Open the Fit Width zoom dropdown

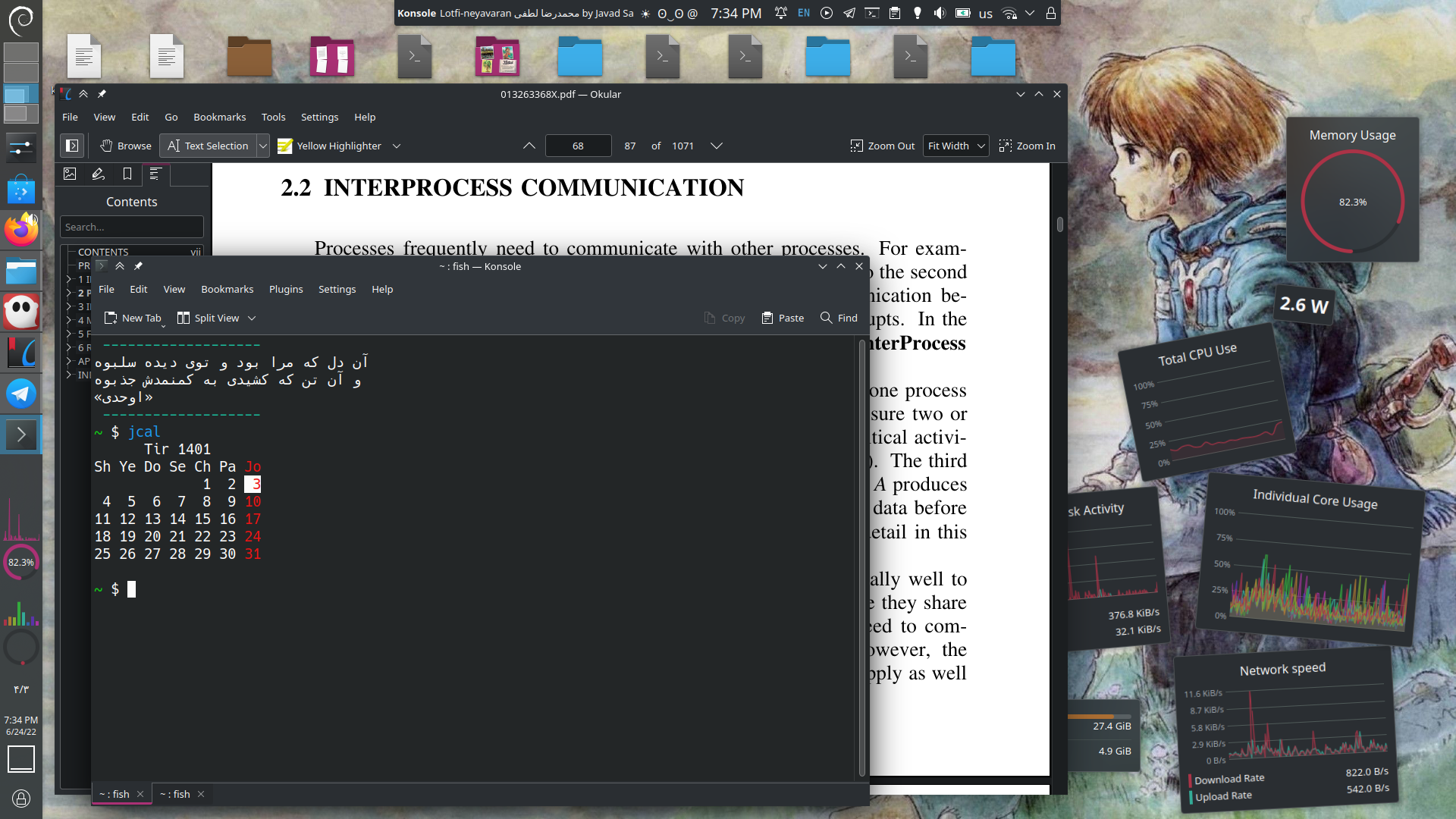coord(955,146)
